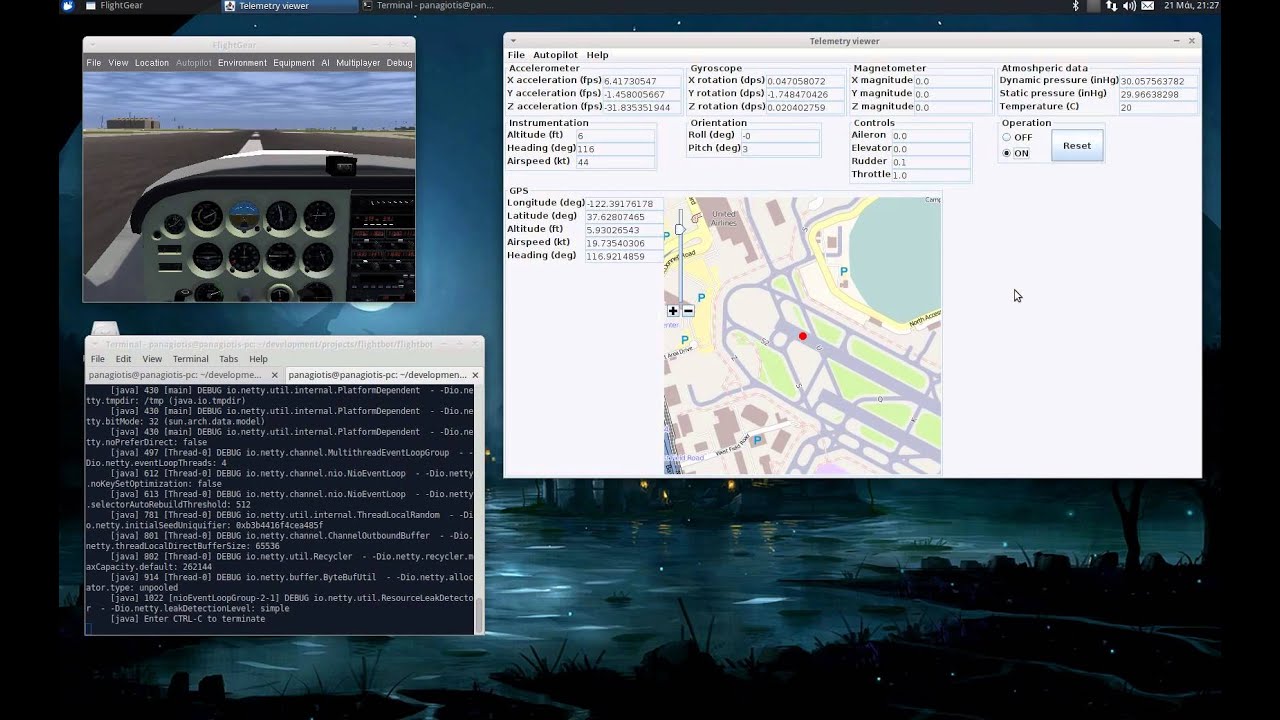Open the Terminal window menu arrow in its title bar
Image resolution: width=1280 pixels, height=720 pixels.
click(94, 344)
